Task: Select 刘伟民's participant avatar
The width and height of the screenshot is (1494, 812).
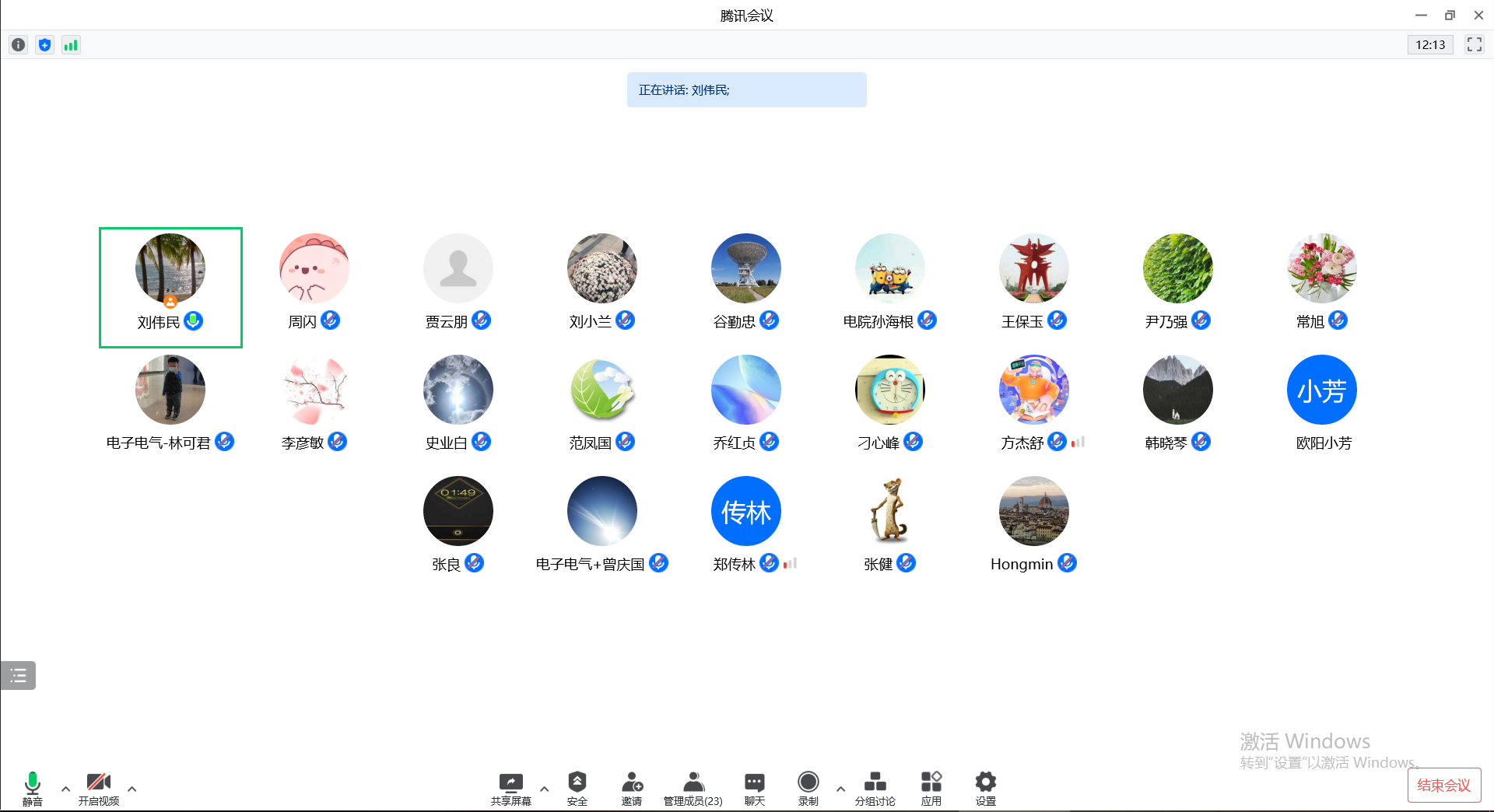Action: [170, 268]
